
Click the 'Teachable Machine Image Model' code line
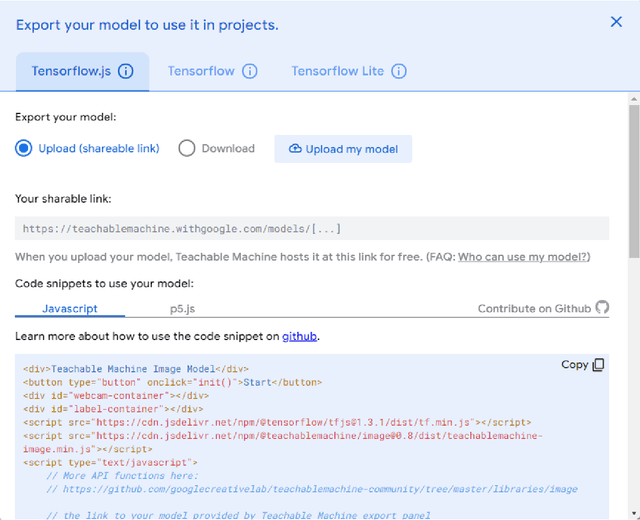pyautogui.click(x=136, y=369)
